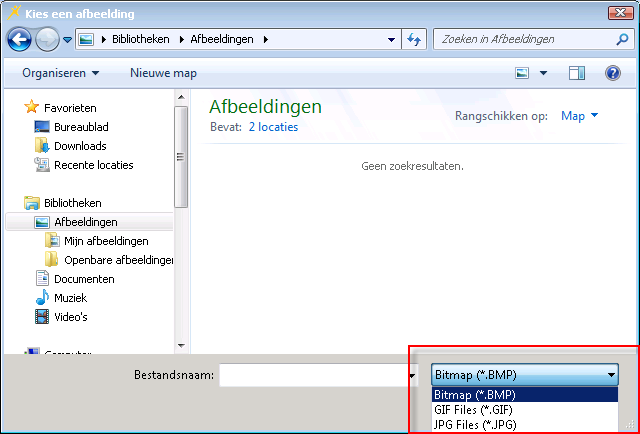Open the Rangschikken op Map dropdown

[x=579, y=116]
